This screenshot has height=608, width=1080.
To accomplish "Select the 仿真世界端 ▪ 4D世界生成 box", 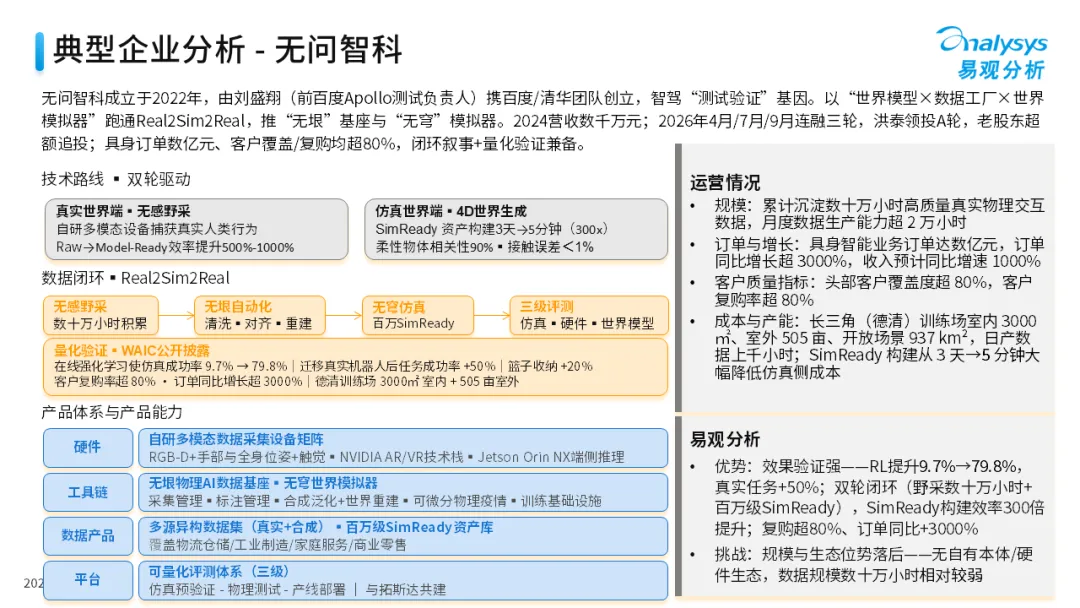I will click(516, 229).
